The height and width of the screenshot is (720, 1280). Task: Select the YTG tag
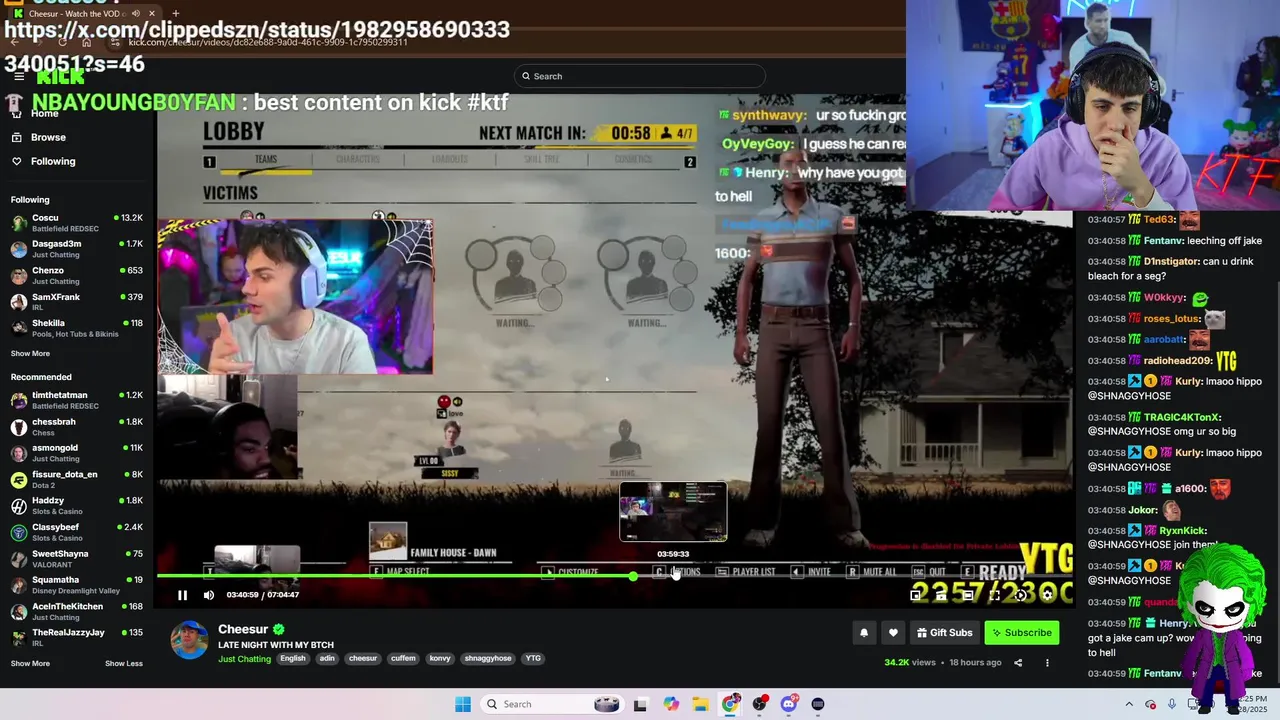(533, 659)
